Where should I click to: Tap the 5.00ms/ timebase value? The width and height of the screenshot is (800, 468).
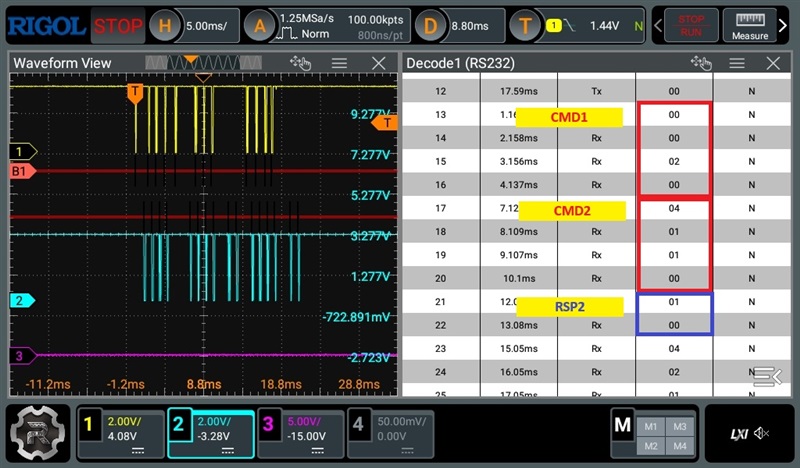[x=206, y=26]
